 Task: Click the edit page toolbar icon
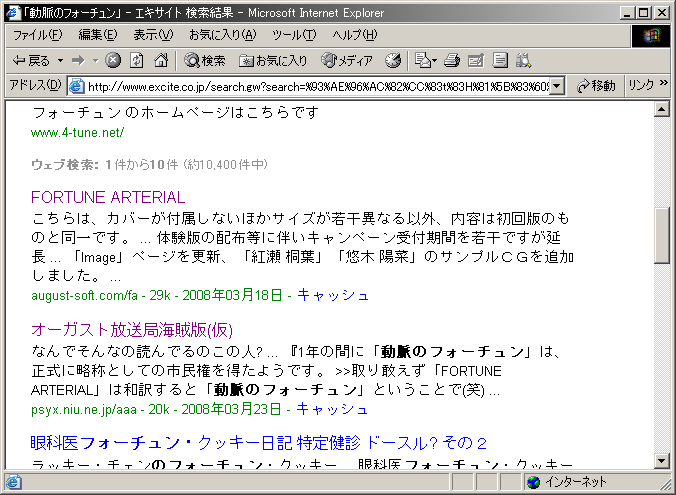476,60
